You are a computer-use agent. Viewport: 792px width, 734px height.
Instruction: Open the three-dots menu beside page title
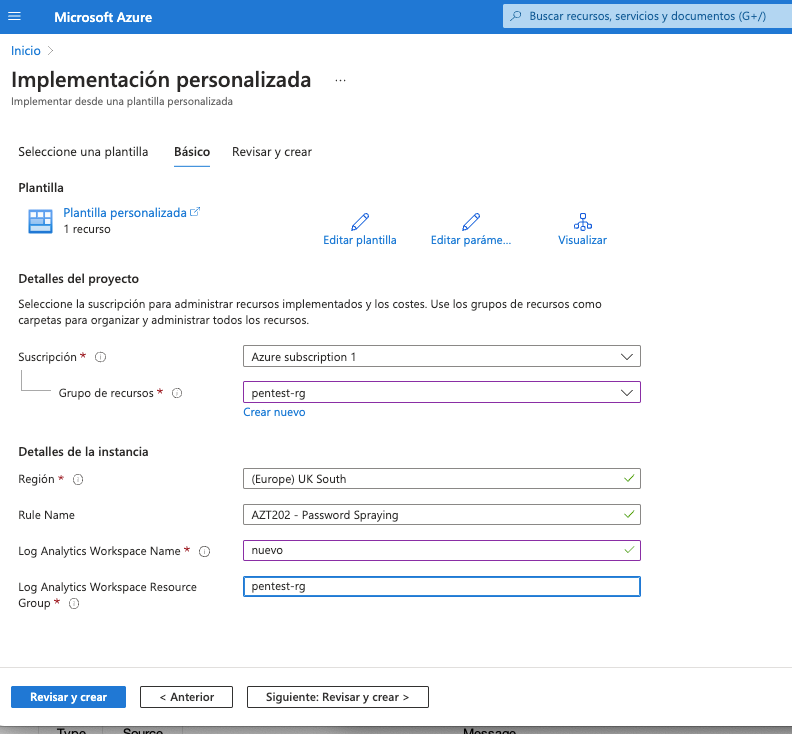click(340, 80)
